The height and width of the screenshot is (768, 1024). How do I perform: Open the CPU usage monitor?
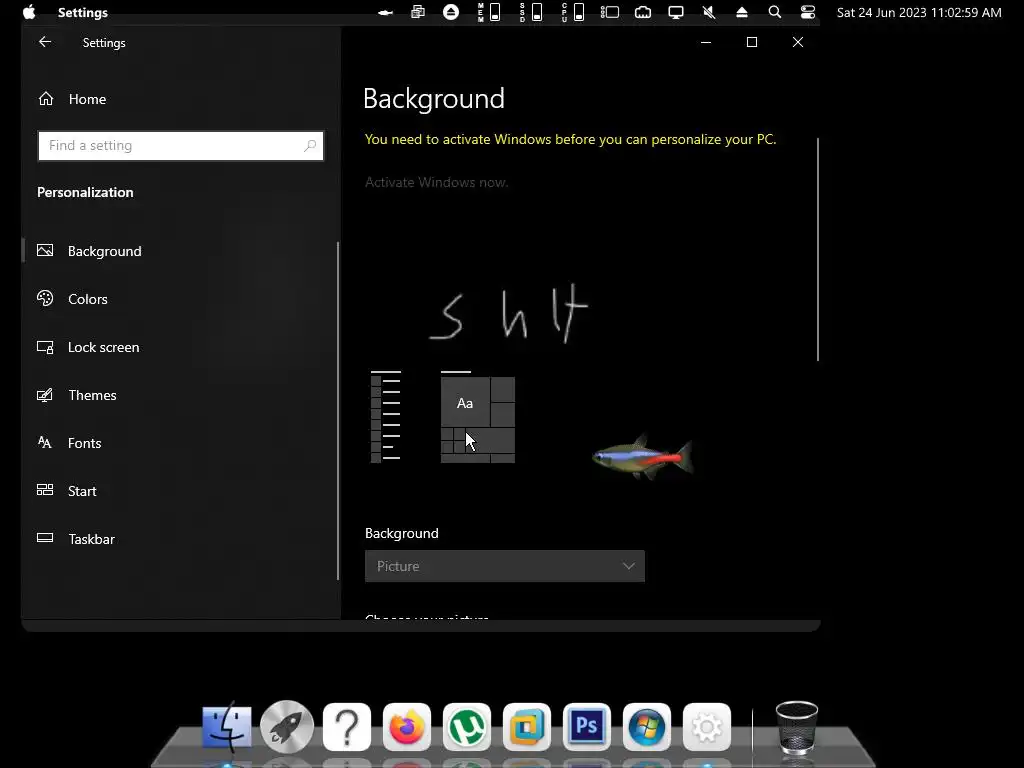573,12
